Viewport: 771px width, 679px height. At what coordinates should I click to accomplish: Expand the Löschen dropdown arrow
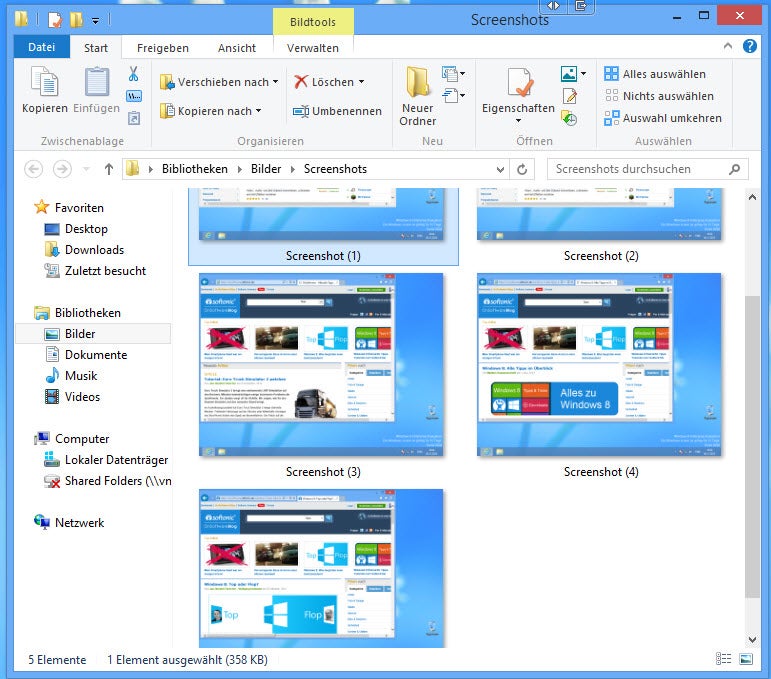(x=361, y=82)
